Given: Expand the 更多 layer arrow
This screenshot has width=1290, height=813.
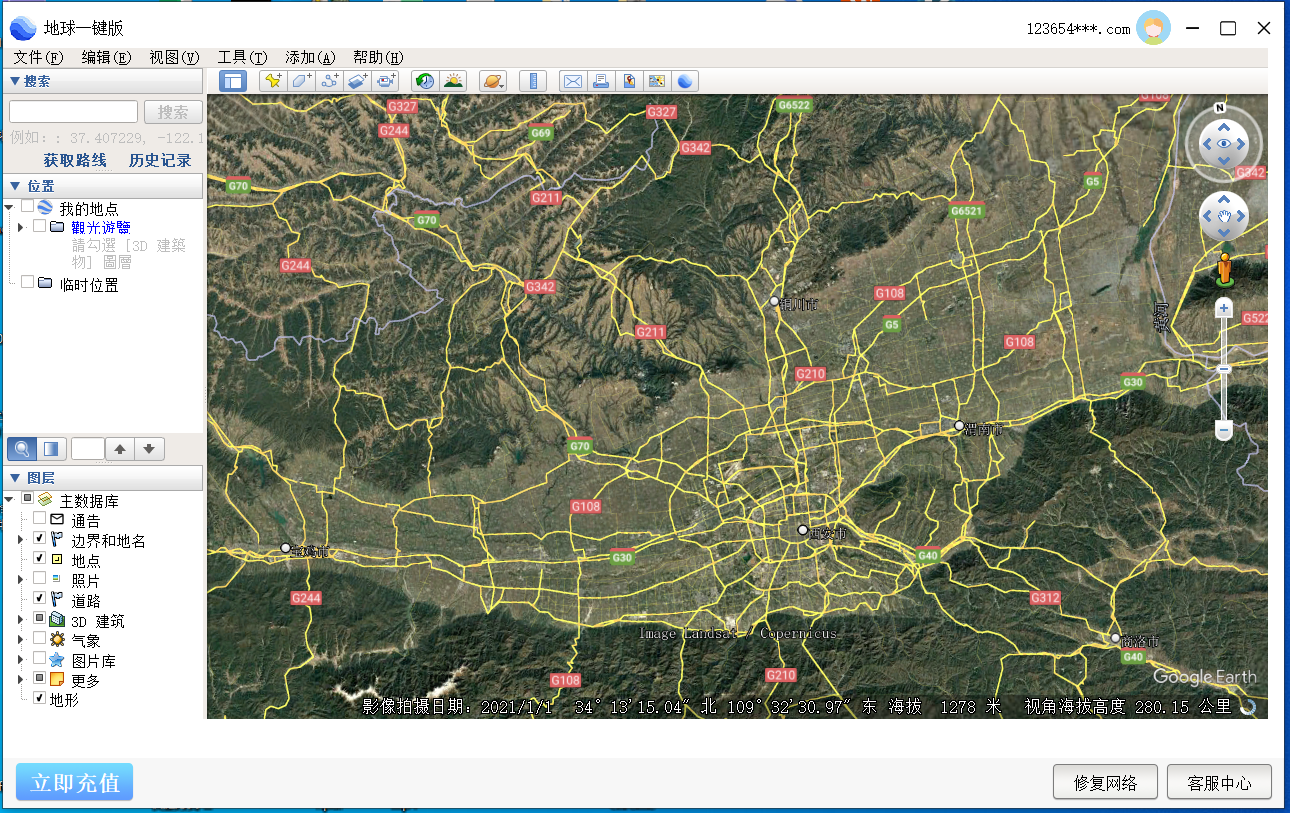Looking at the screenshot, I should 21,680.
